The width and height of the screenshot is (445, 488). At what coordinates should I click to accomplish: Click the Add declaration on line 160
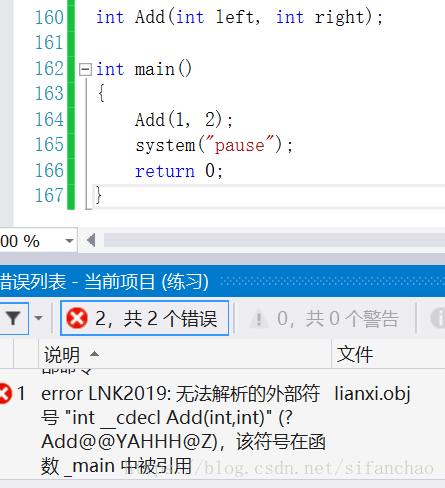click(239, 17)
